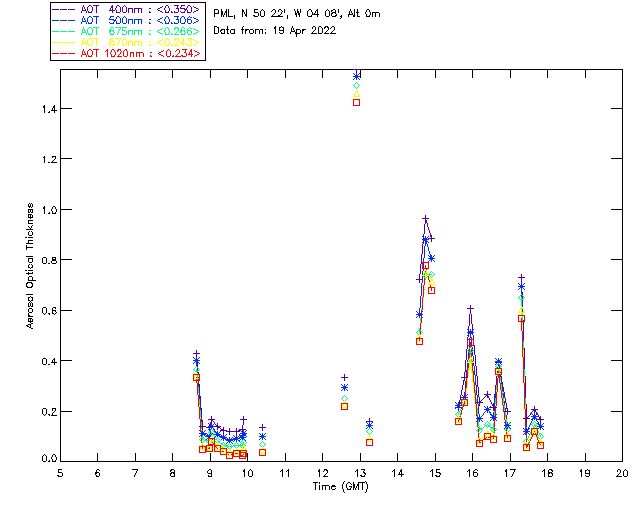Click the 12 tick label on time axis
Viewport: 640px width, 512px height.
pyautogui.click(x=322, y=472)
